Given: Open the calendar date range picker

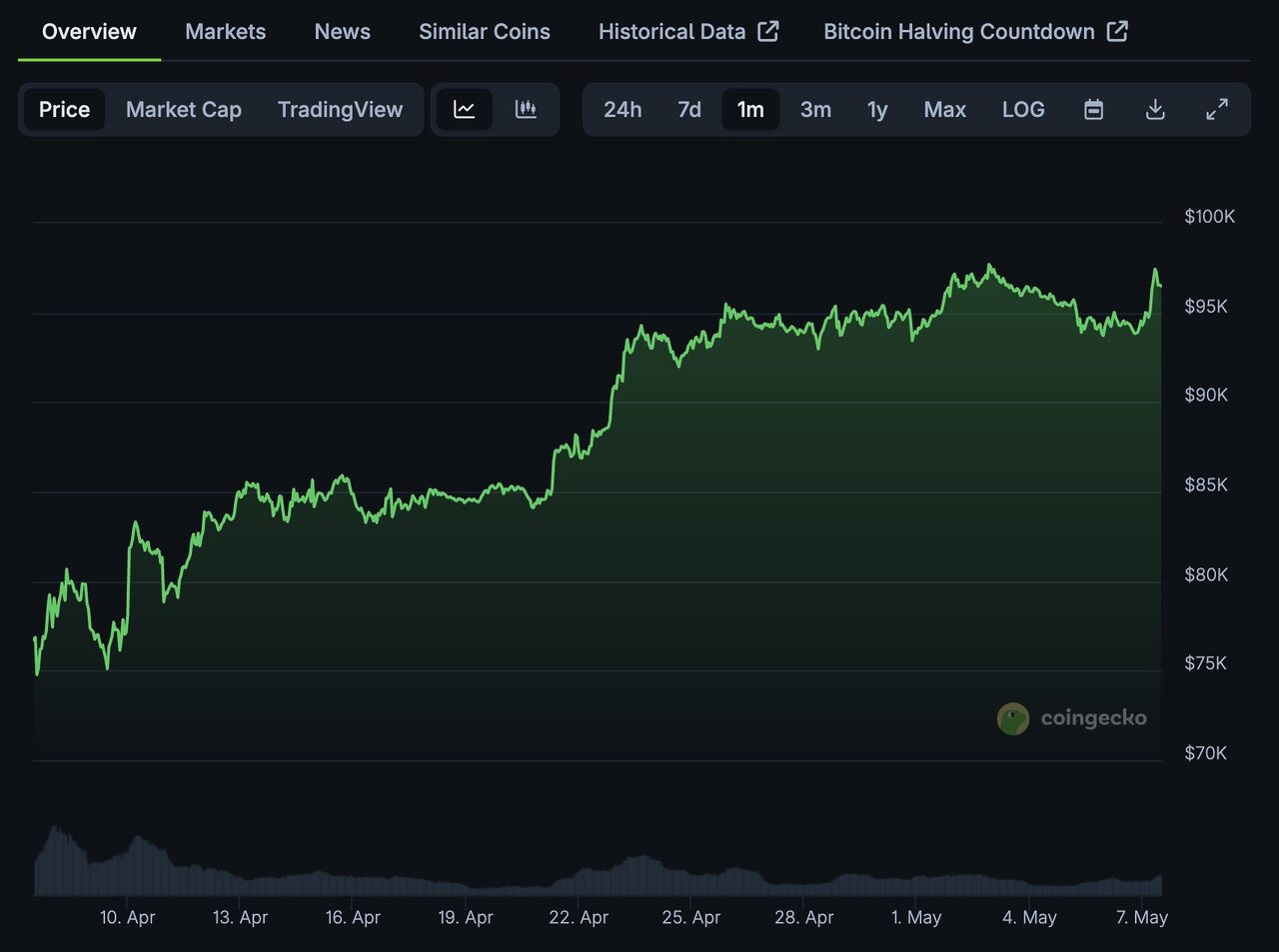Looking at the screenshot, I should point(1093,110).
